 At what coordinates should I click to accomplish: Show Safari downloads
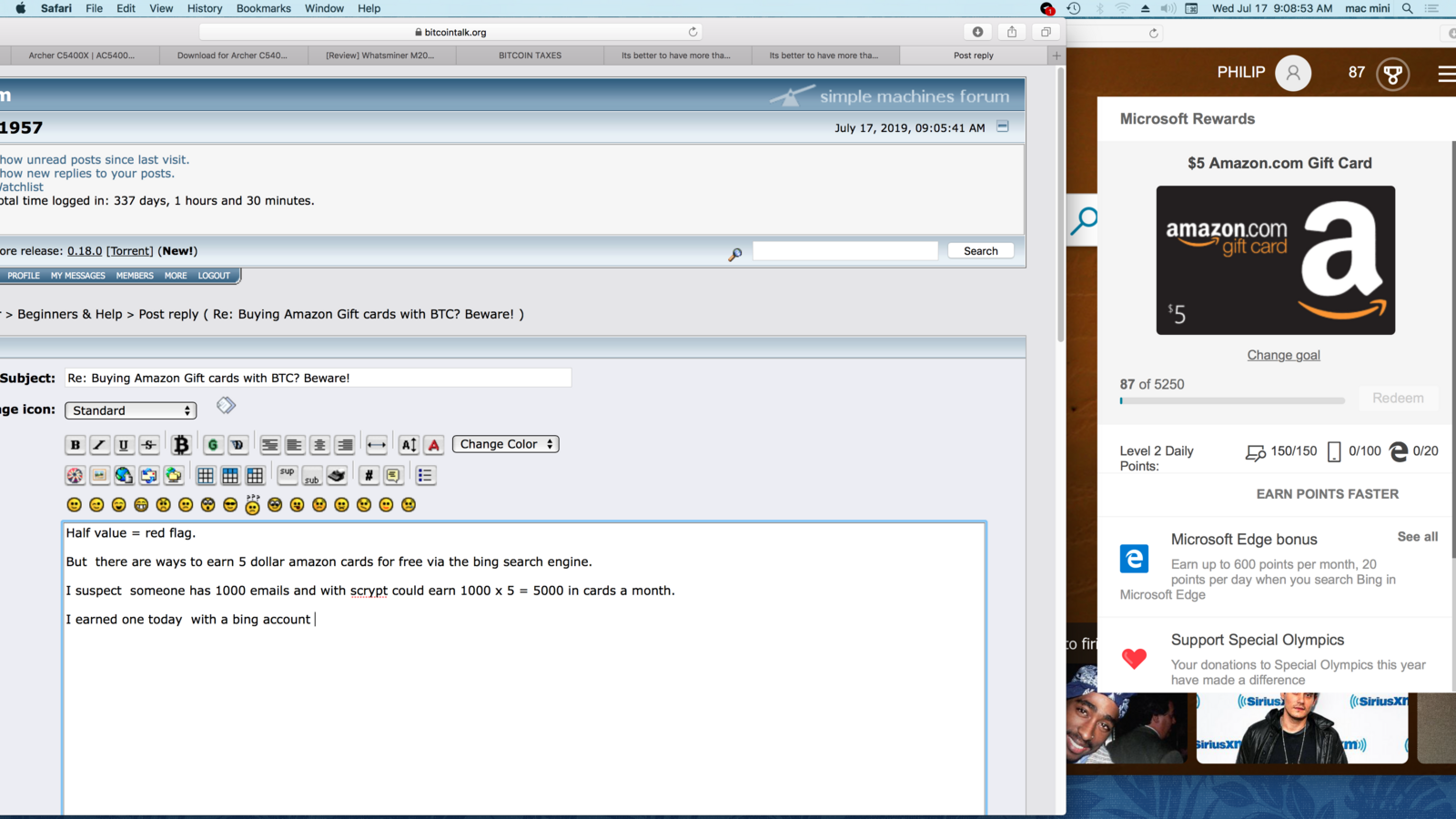[x=977, y=32]
